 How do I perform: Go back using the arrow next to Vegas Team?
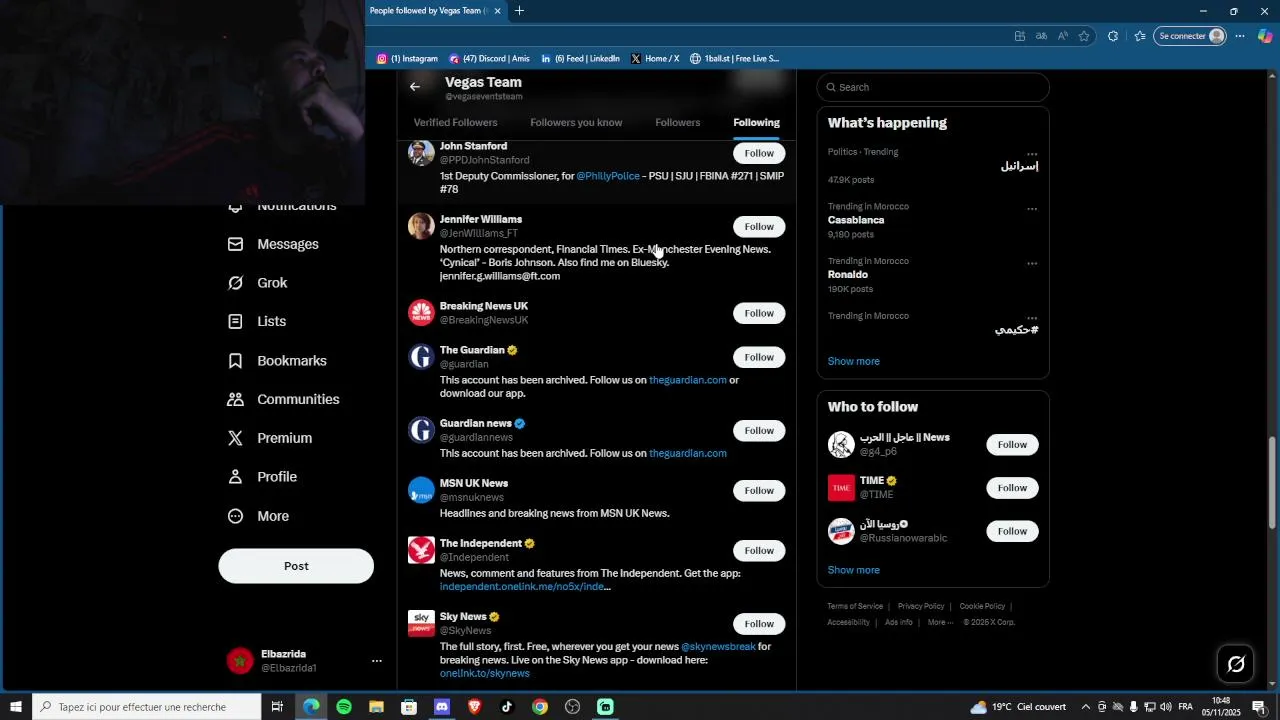click(415, 87)
